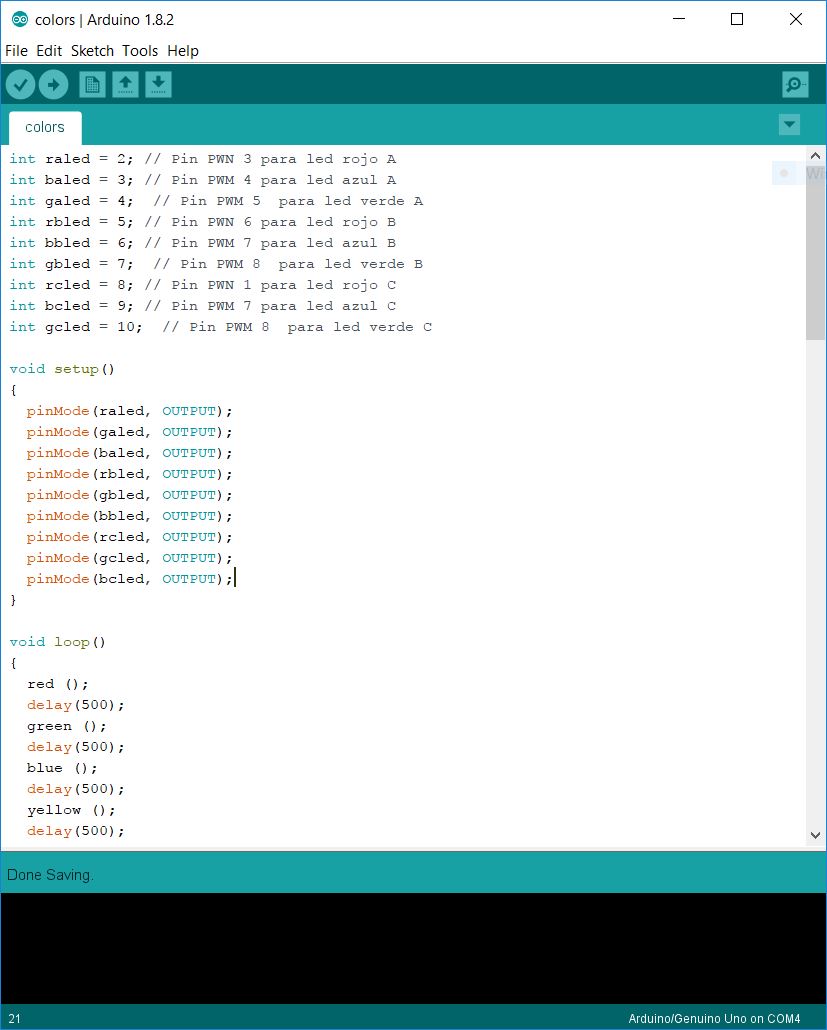Click the line number 21 in status bar

point(14,1019)
